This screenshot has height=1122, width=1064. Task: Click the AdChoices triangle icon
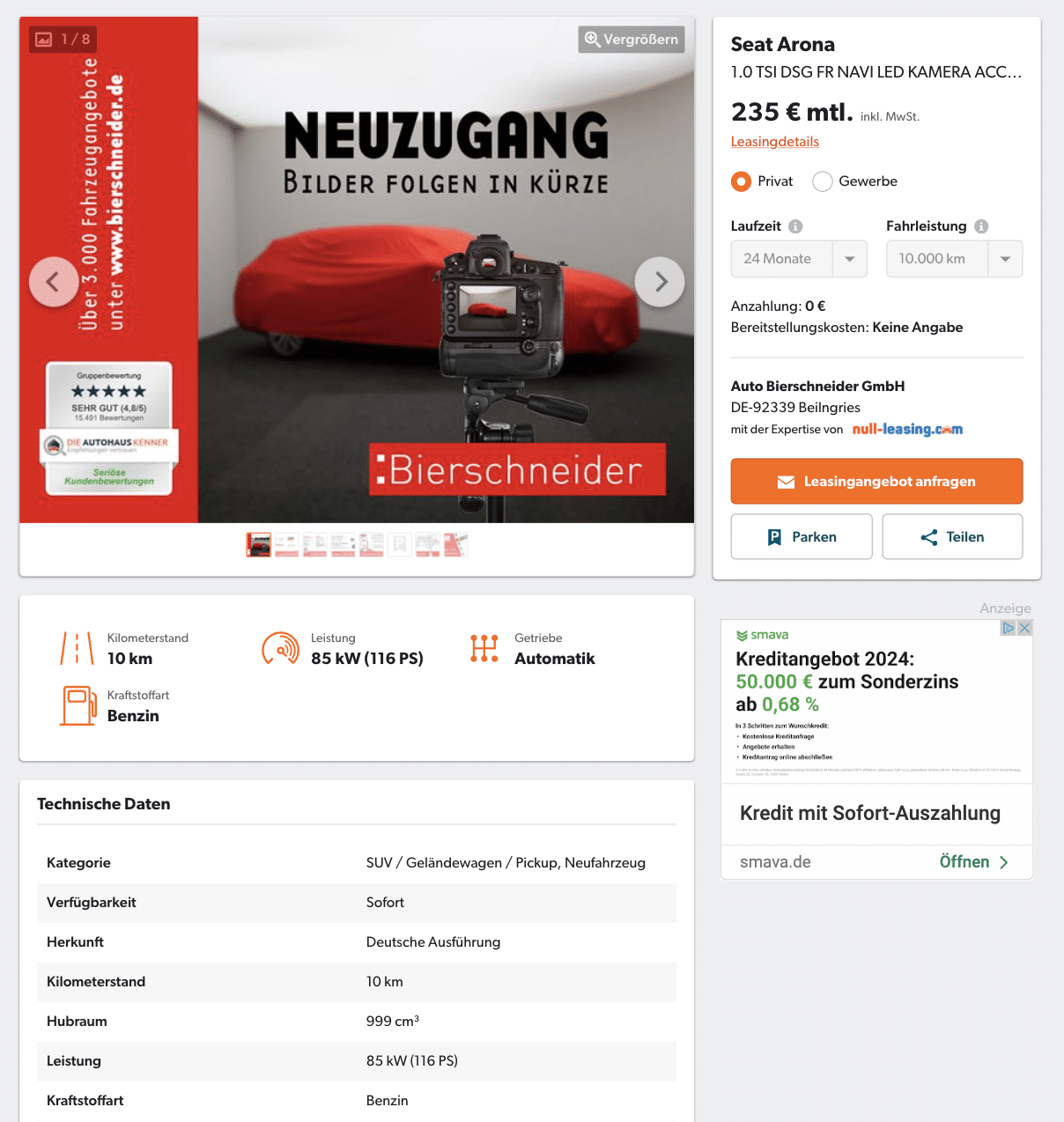1009,628
